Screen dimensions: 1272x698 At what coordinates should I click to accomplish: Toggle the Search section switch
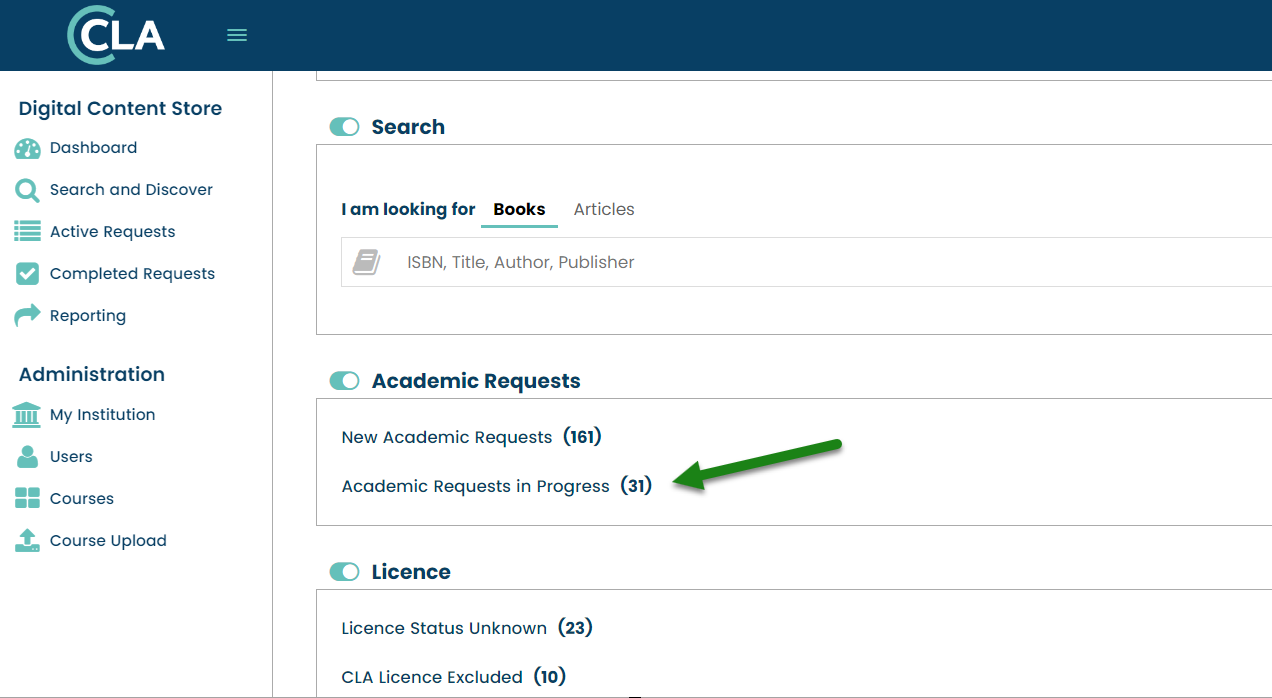click(x=344, y=127)
